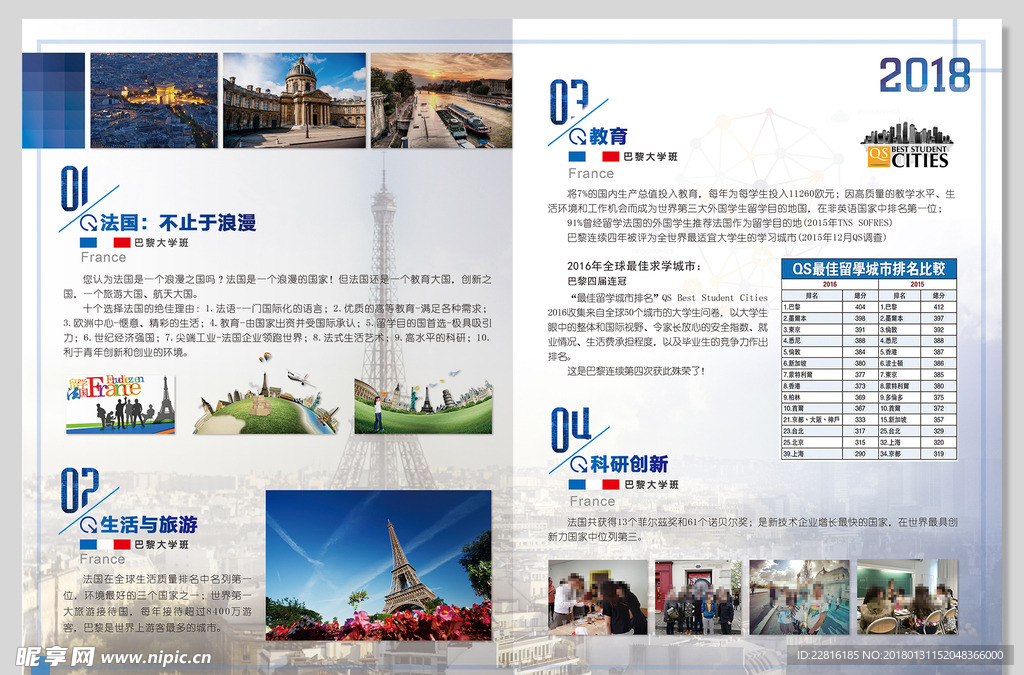Click the 2015 column header in ranking table
Image resolution: width=1024 pixels, height=675 pixels.
point(917,285)
